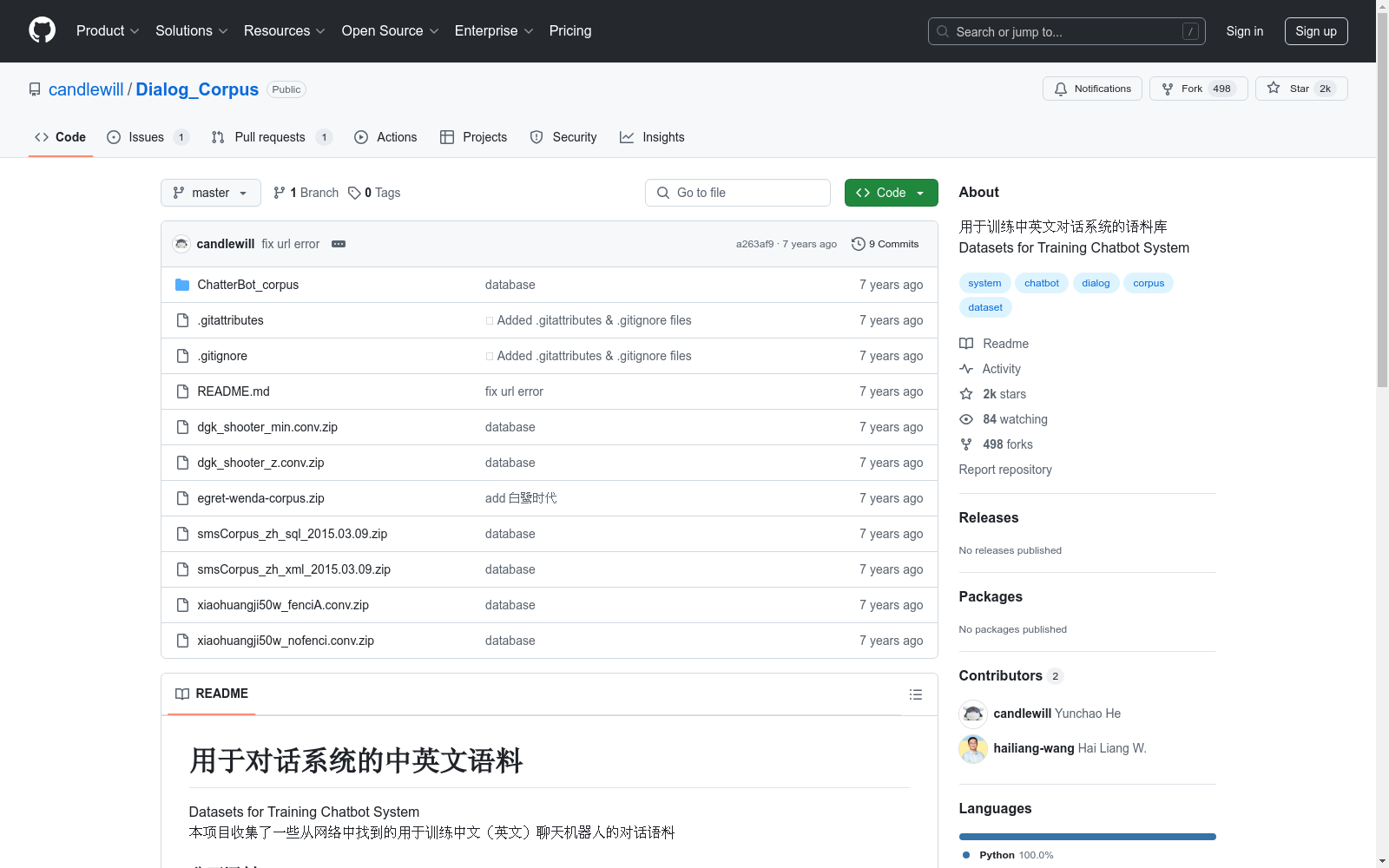The width and height of the screenshot is (1389, 868).
Task: Click the dataset topic tag
Action: coord(985,307)
